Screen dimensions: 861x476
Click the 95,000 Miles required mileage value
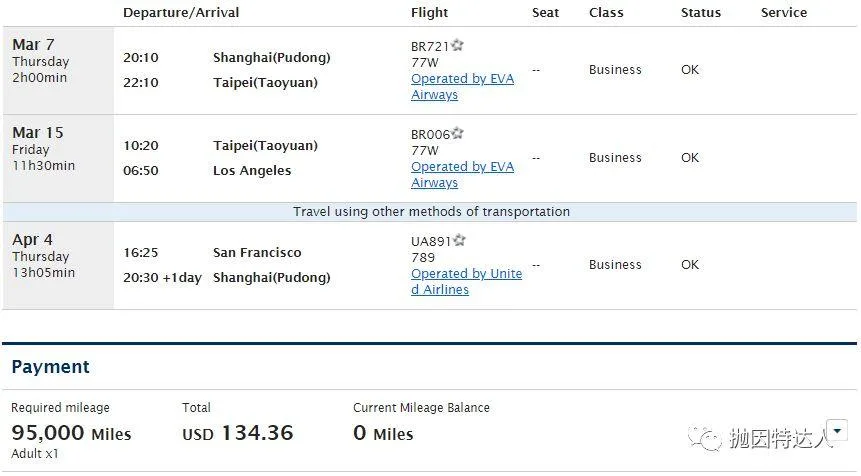point(71,433)
